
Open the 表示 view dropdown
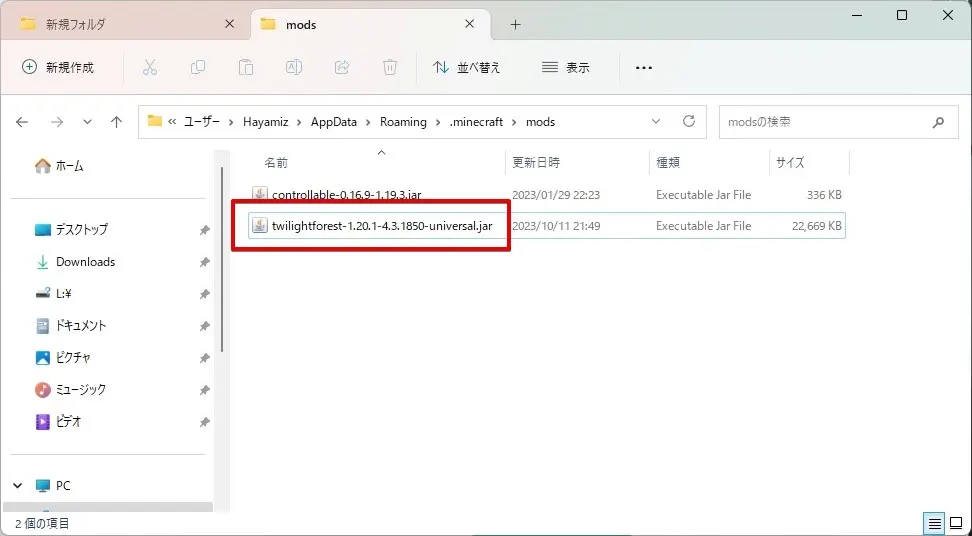566,67
